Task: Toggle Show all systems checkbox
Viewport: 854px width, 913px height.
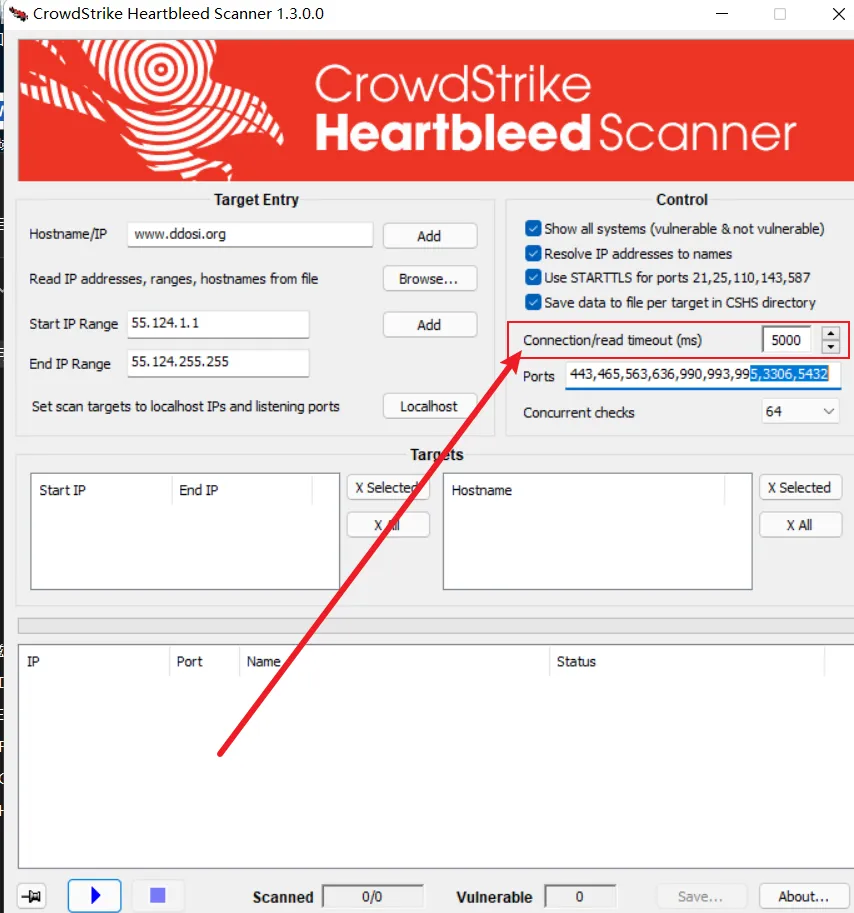Action: [x=533, y=228]
